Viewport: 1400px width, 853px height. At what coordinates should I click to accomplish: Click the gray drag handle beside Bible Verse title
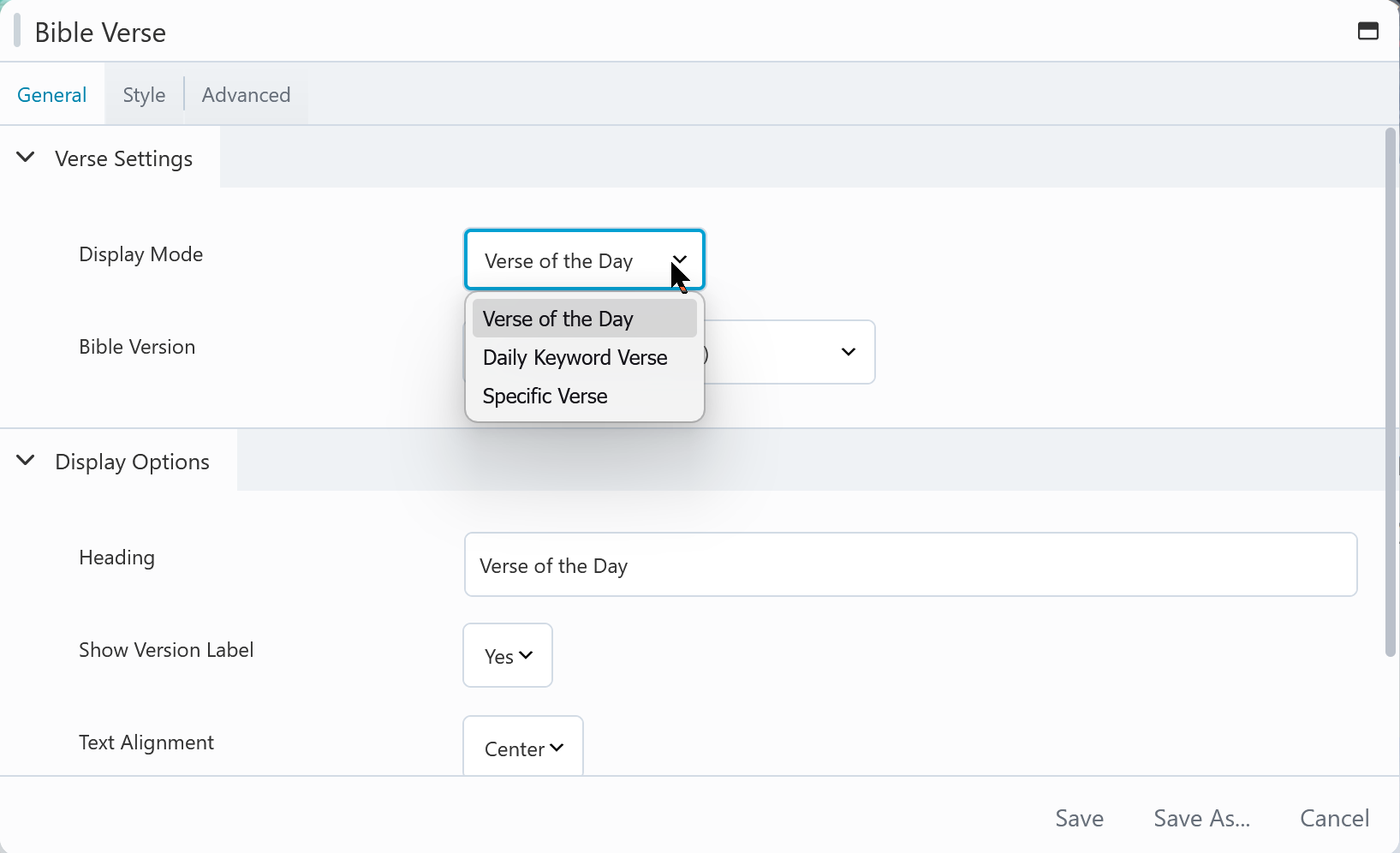pyautogui.click(x=17, y=31)
